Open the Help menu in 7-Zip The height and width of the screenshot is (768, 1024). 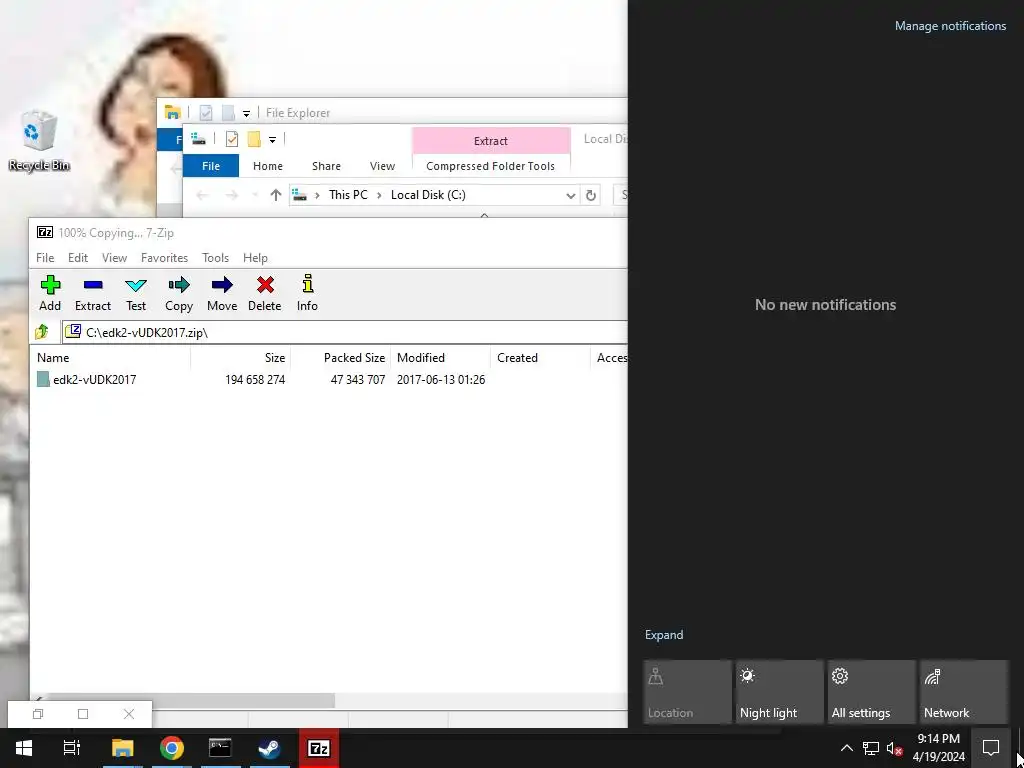pyautogui.click(x=255, y=258)
